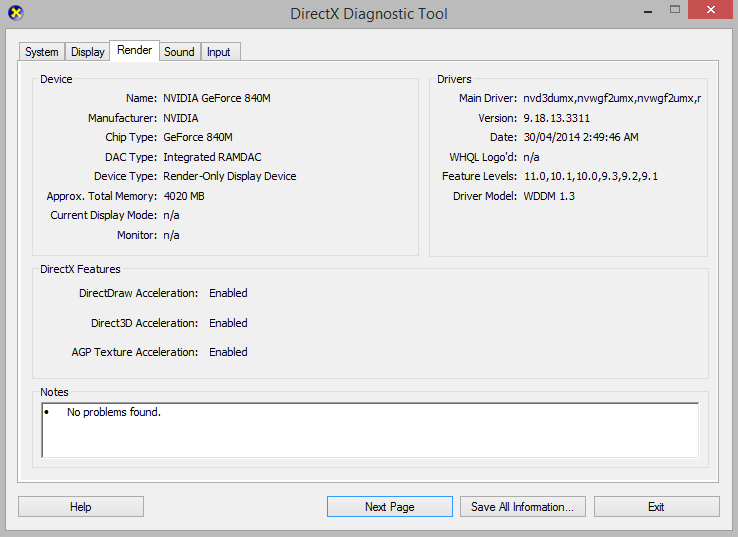This screenshot has width=738, height=537.
Task: Maximize the DirectX Diagnostic Tool window
Action: tap(675, 9)
